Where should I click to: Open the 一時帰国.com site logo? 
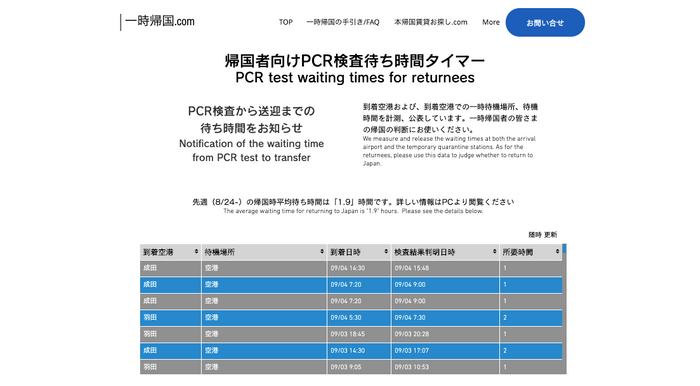[x=159, y=21]
